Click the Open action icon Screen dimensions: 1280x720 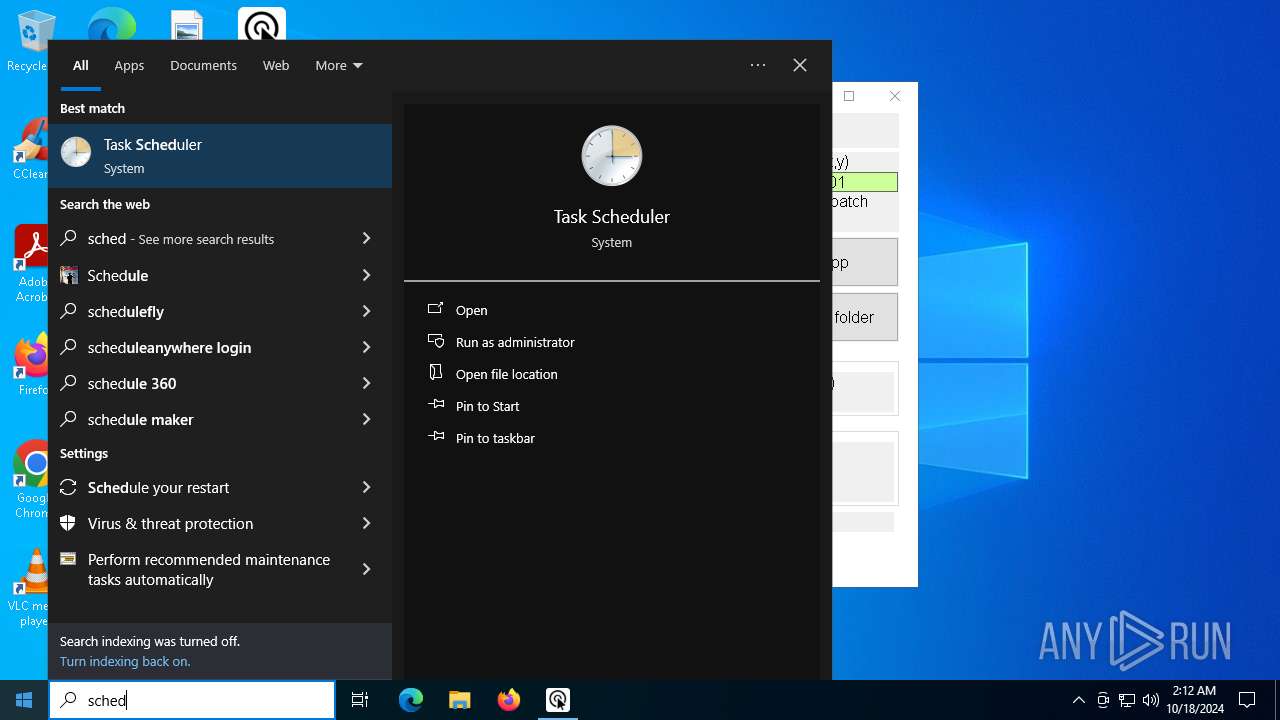(x=436, y=309)
